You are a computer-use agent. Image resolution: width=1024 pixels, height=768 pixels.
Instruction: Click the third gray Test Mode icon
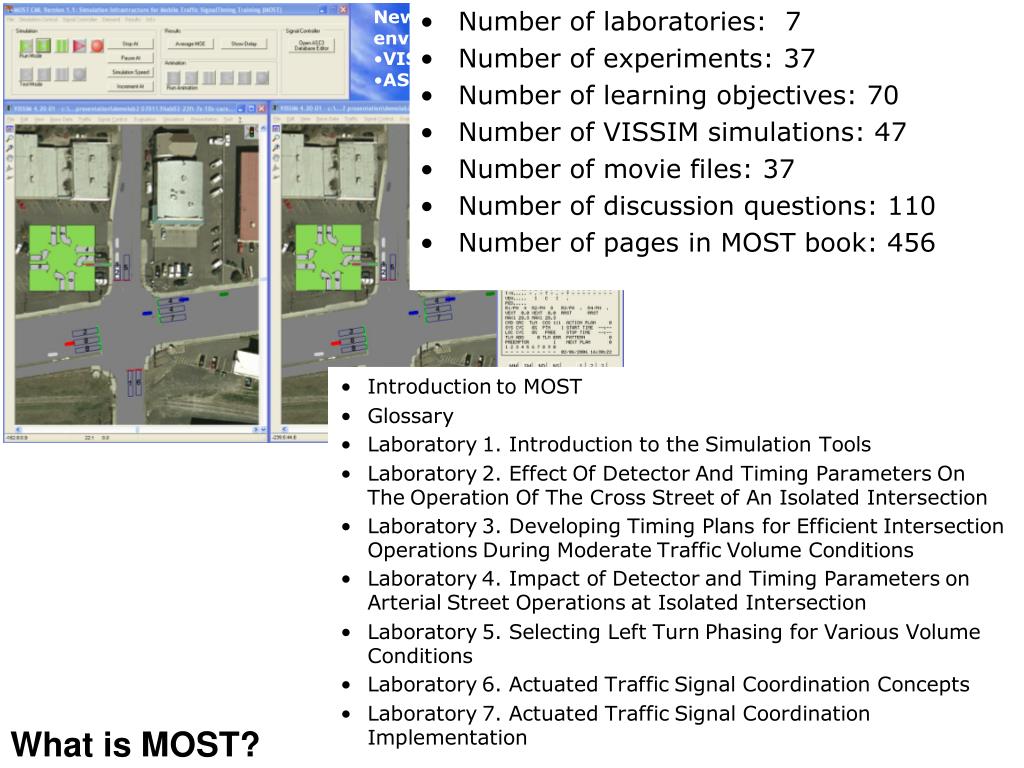(x=61, y=74)
